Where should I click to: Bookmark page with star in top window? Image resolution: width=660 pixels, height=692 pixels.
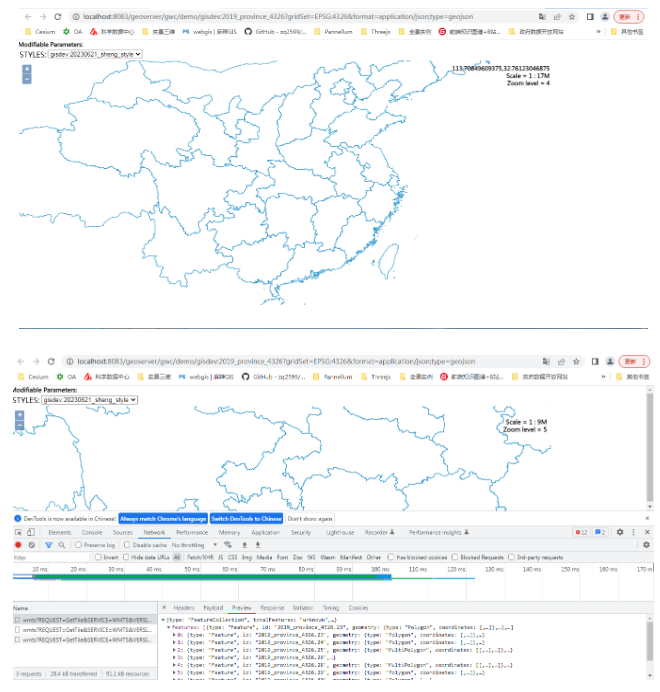[572, 17]
